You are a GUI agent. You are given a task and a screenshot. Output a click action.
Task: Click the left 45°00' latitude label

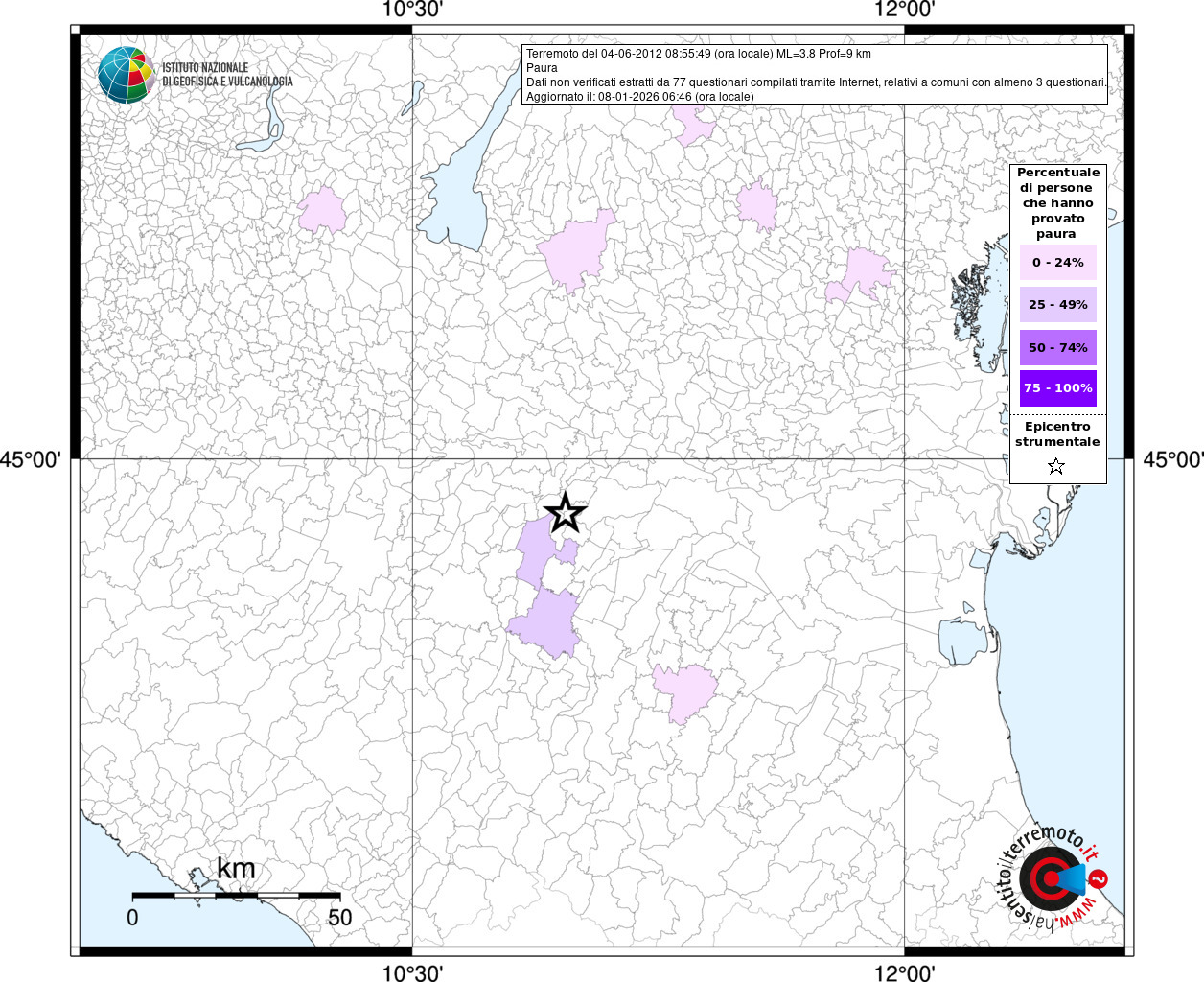point(31,460)
